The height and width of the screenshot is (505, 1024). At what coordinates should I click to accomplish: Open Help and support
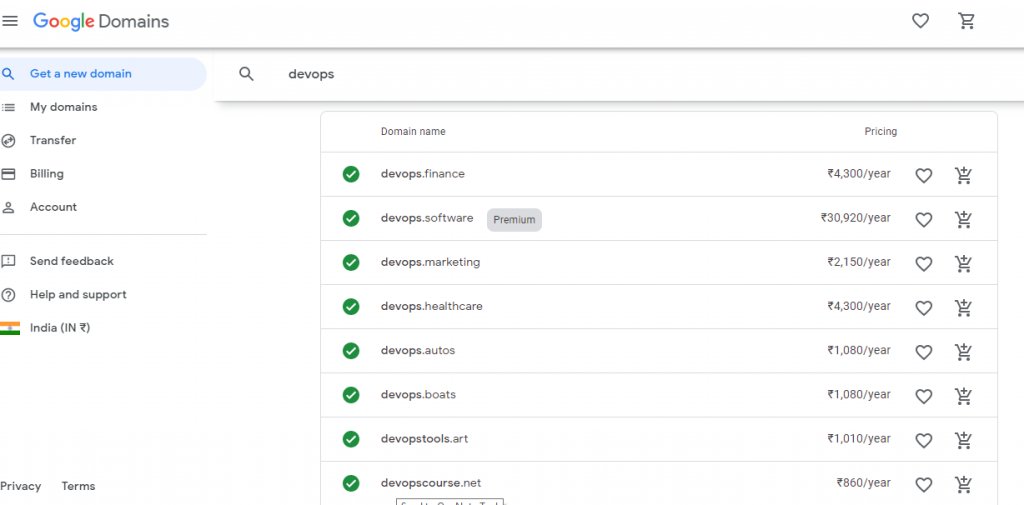coord(78,295)
